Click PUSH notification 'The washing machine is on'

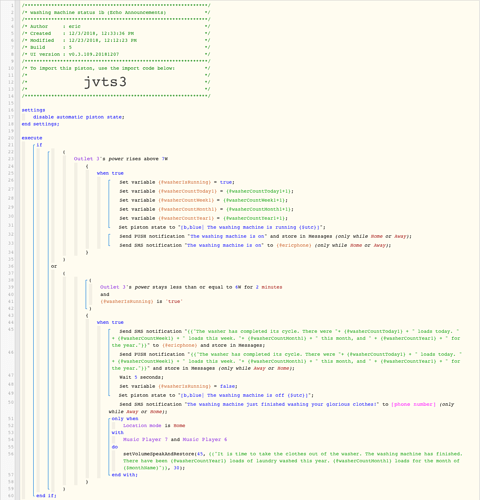click(x=266, y=236)
